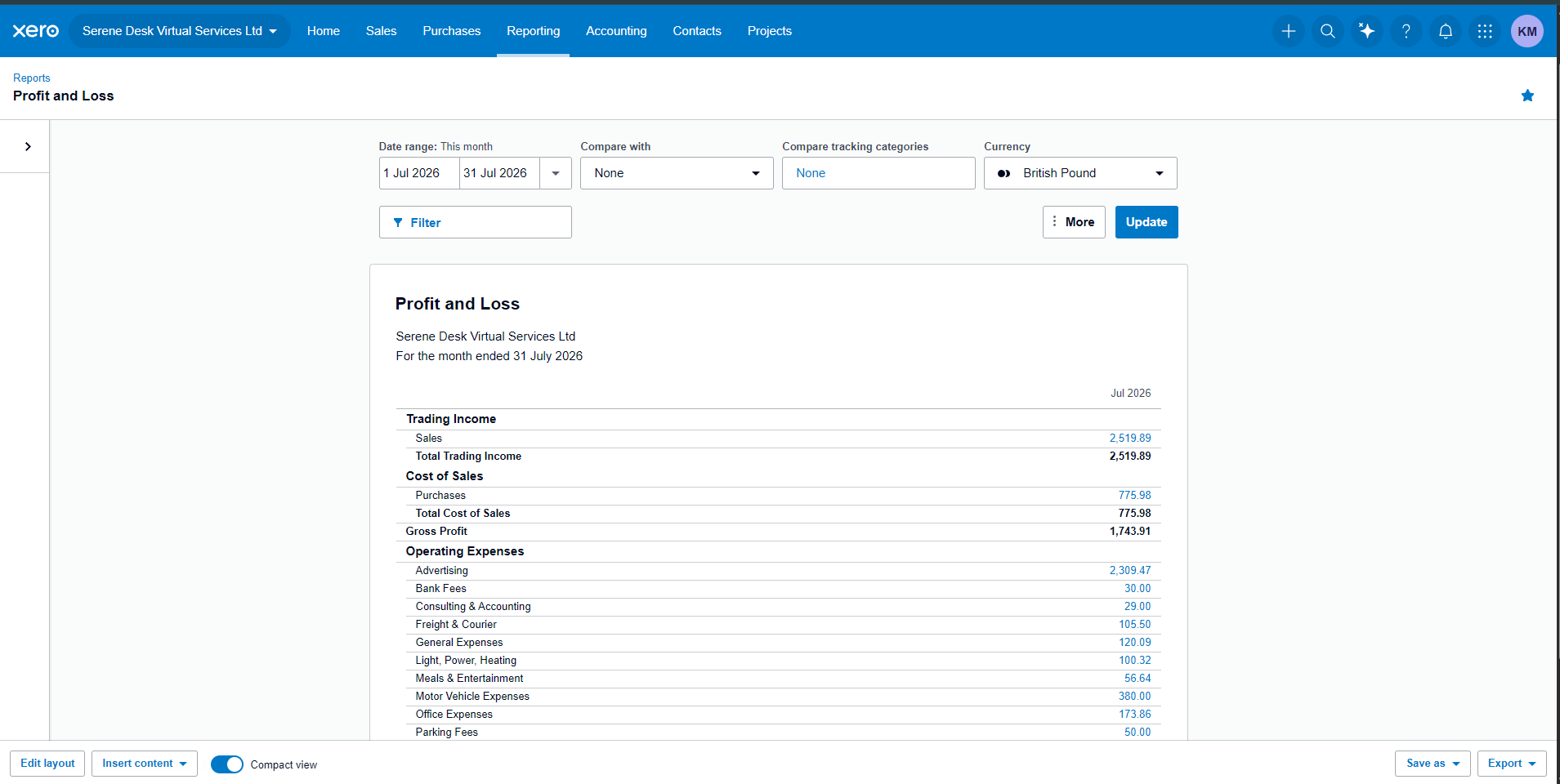The height and width of the screenshot is (784, 1560).
Task: Unfavourite report with the star icon
Action: (1527, 96)
